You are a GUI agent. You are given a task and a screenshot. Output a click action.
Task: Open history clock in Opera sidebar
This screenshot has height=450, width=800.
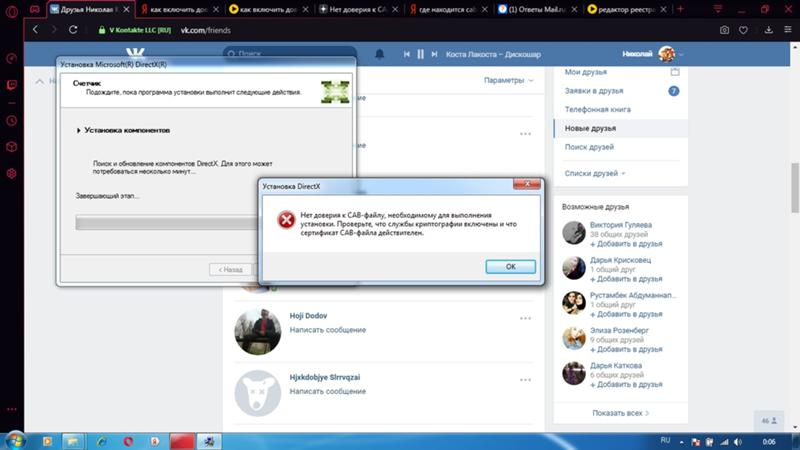coord(12,121)
